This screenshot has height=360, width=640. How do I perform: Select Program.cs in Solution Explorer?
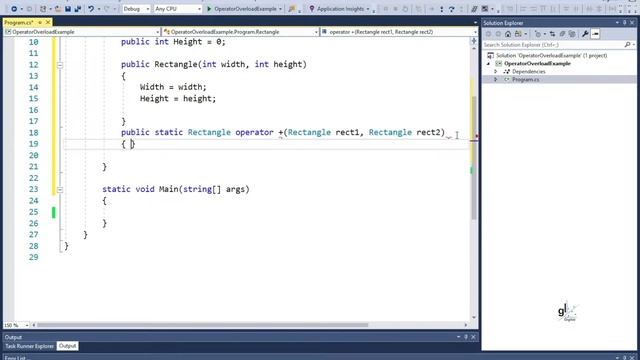click(x=525, y=80)
